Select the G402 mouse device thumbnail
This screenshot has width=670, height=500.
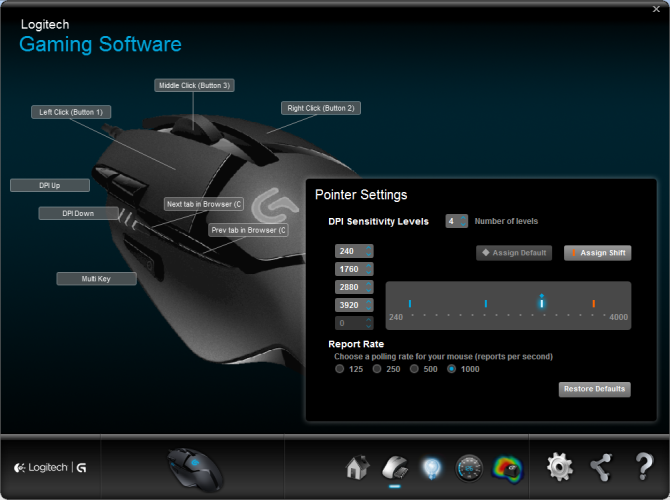click(x=195, y=469)
